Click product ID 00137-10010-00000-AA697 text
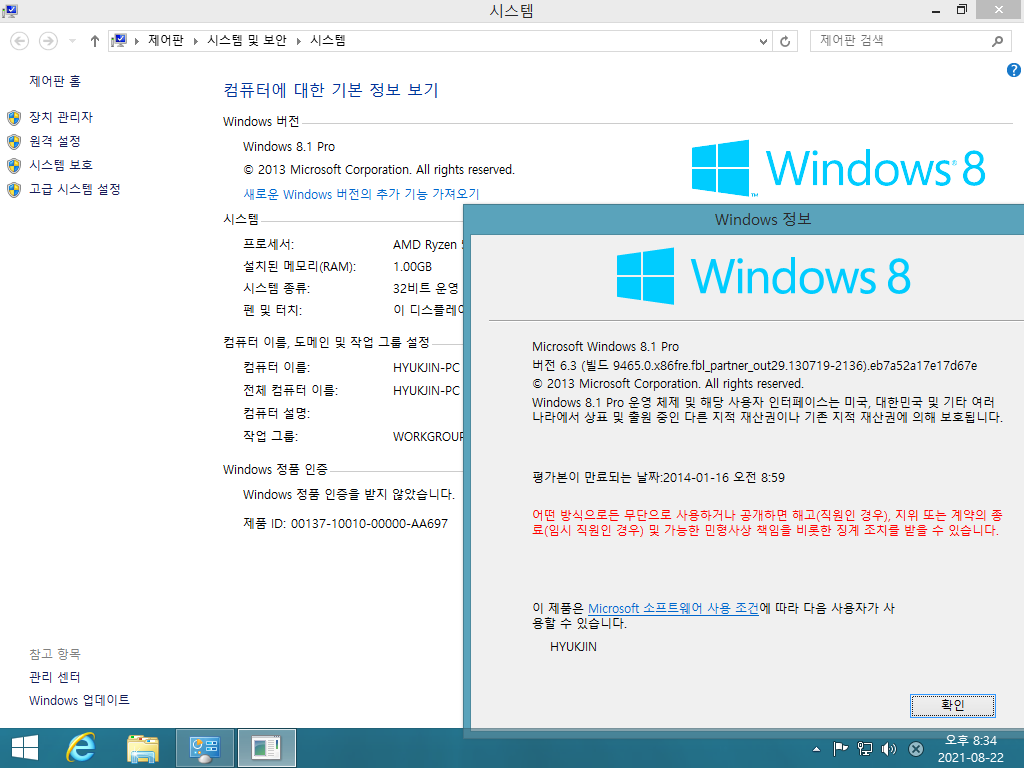The image size is (1024, 768). tap(369, 524)
